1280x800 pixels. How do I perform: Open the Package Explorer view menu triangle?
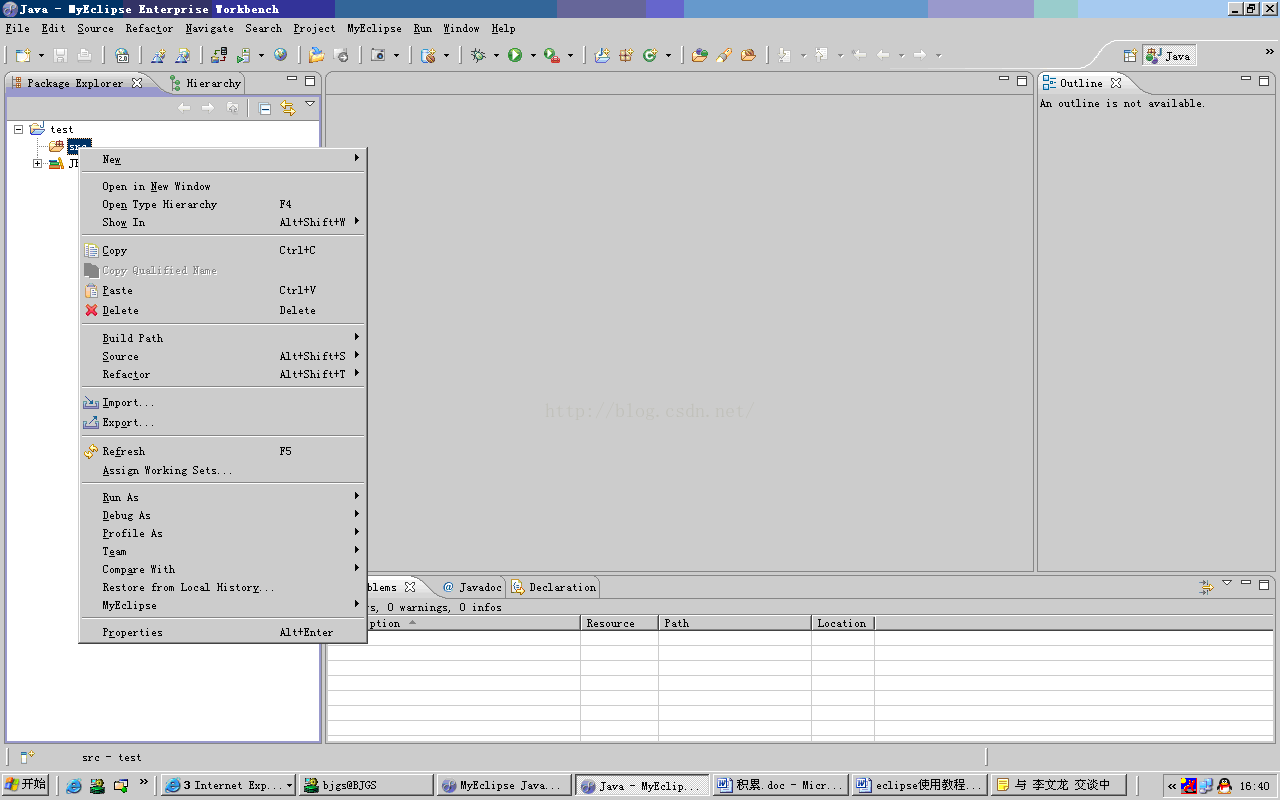[x=310, y=104]
